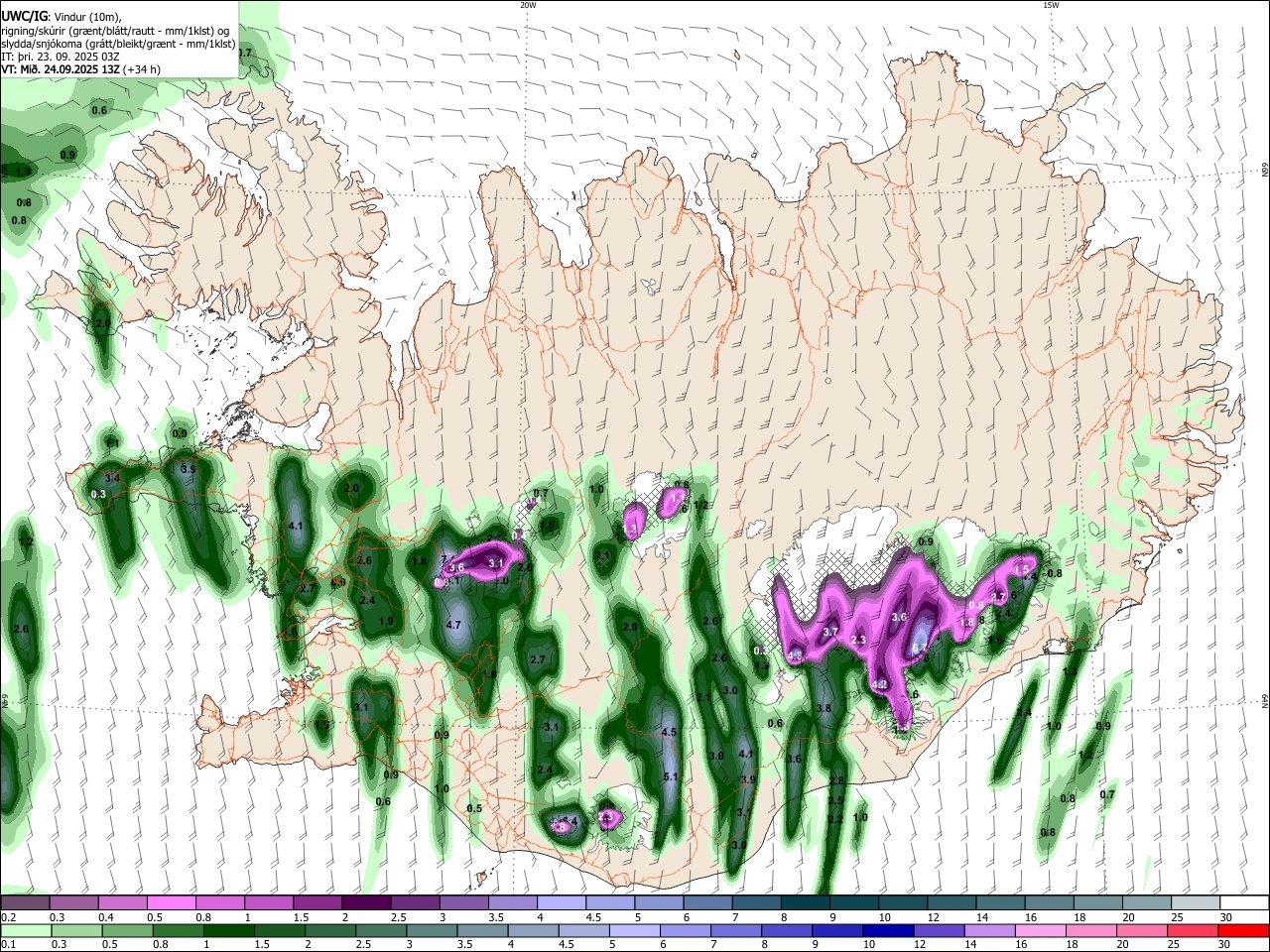The width and height of the screenshot is (1270, 952).
Task: Select slate blue swatch labeled 6 in top legend
Action: coord(709,902)
